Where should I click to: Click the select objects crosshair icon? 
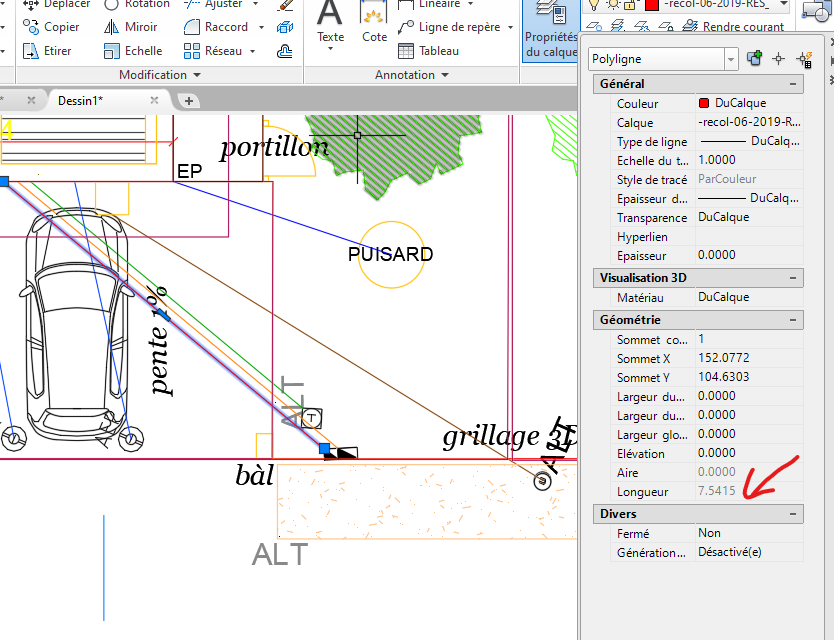(778, 60)
